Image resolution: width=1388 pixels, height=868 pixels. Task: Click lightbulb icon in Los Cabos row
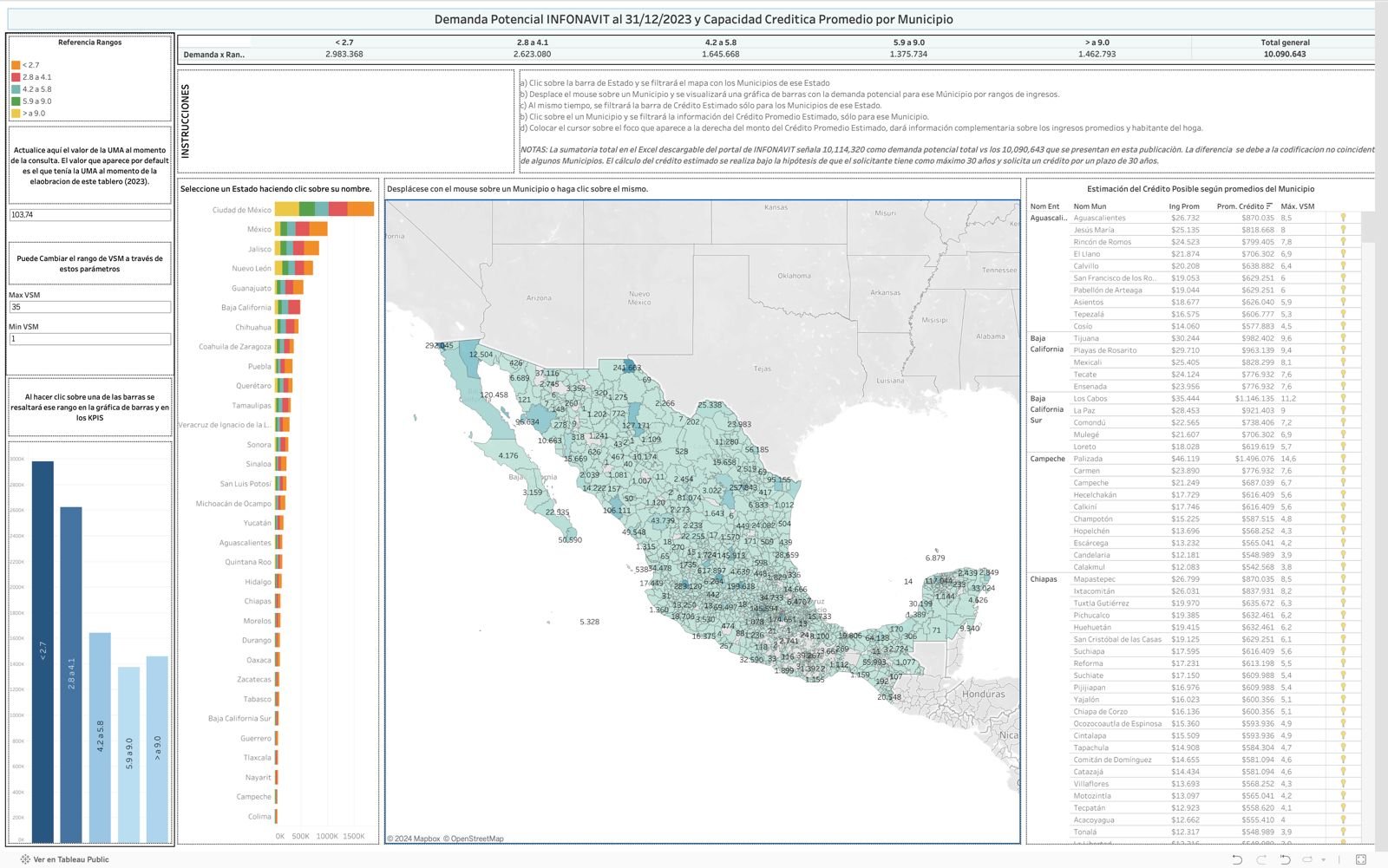(1343, 399)
